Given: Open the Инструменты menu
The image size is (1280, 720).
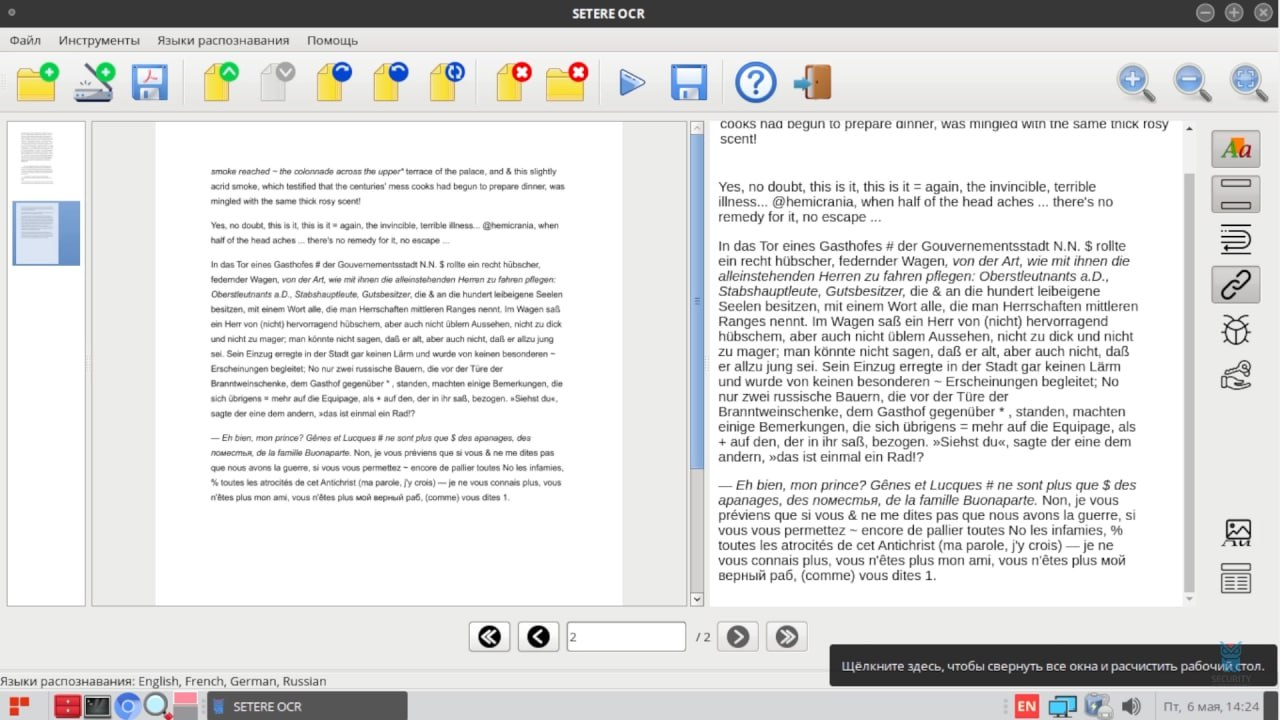Looking at the screenshot, I should pos(99,40).
